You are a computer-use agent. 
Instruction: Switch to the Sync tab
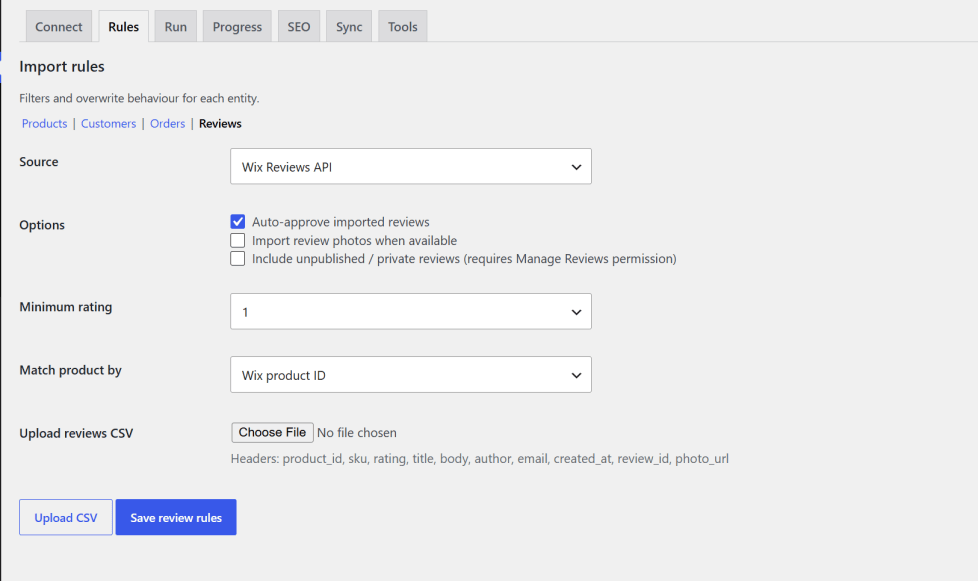[x=349, y=27]
